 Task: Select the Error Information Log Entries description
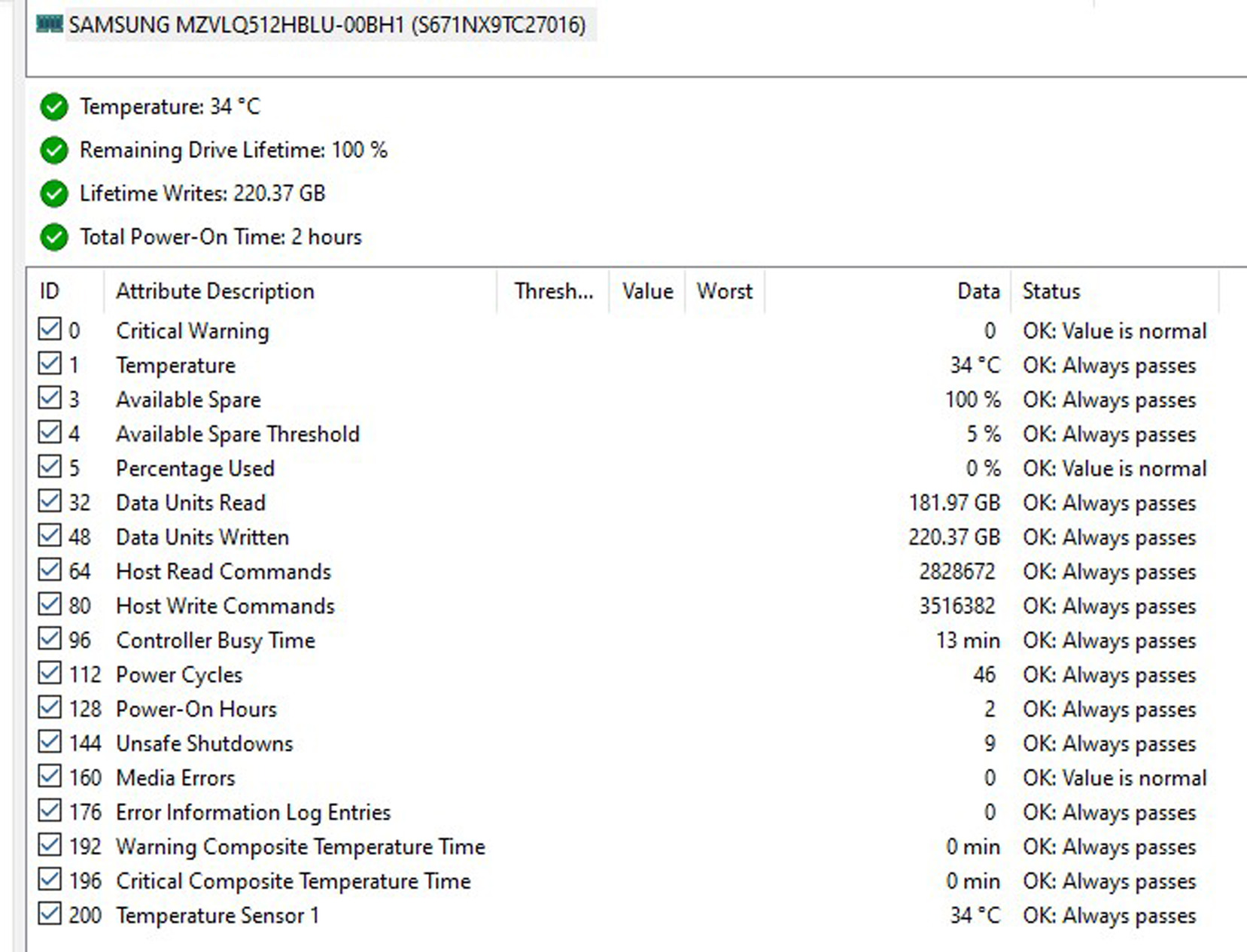[x=253, y=813]
